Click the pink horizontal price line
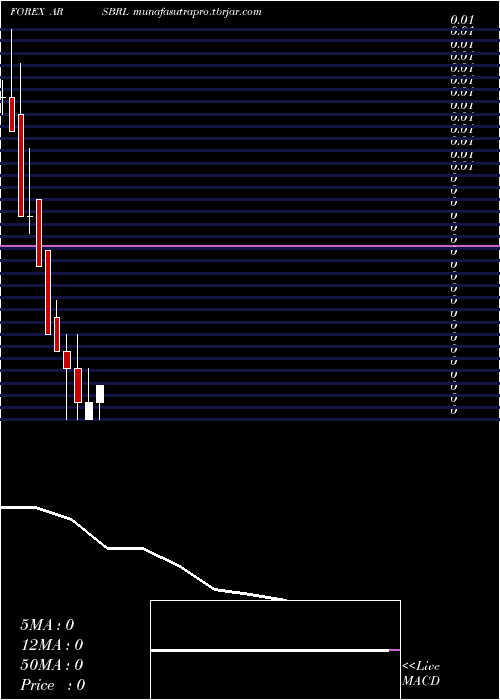This screenshot has height=700, width=500. pyautogui.click(x=250, y=246)
